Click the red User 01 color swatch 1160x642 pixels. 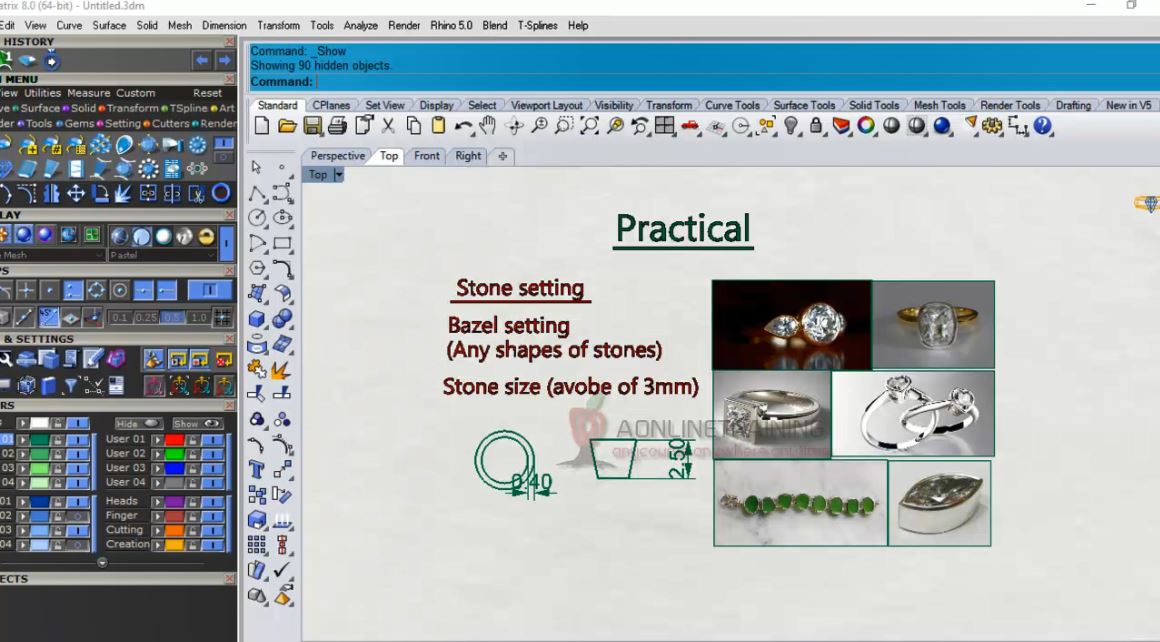(x=175, y=439)
